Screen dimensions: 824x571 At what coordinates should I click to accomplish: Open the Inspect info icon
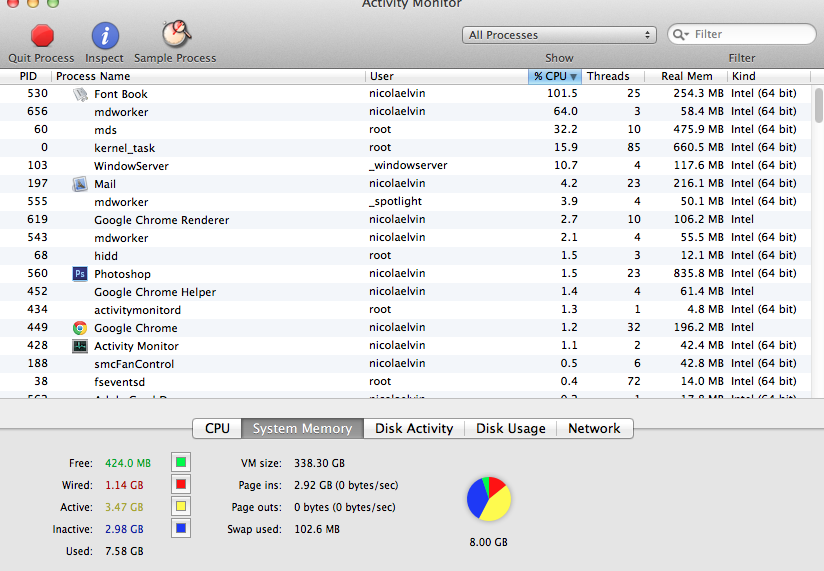pos(105,36)
